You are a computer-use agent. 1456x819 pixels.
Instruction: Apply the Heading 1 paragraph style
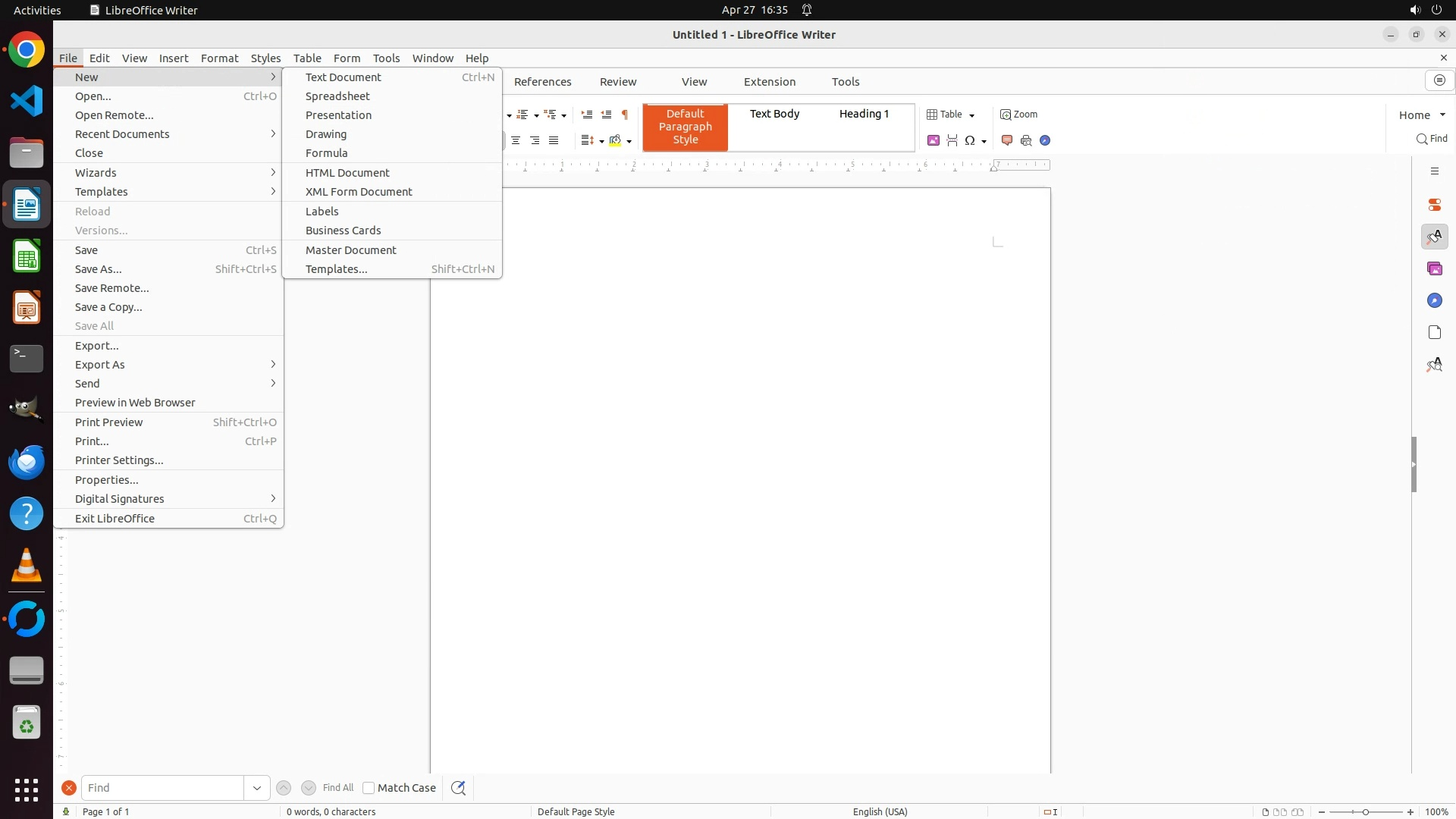[x=864, y=114]
